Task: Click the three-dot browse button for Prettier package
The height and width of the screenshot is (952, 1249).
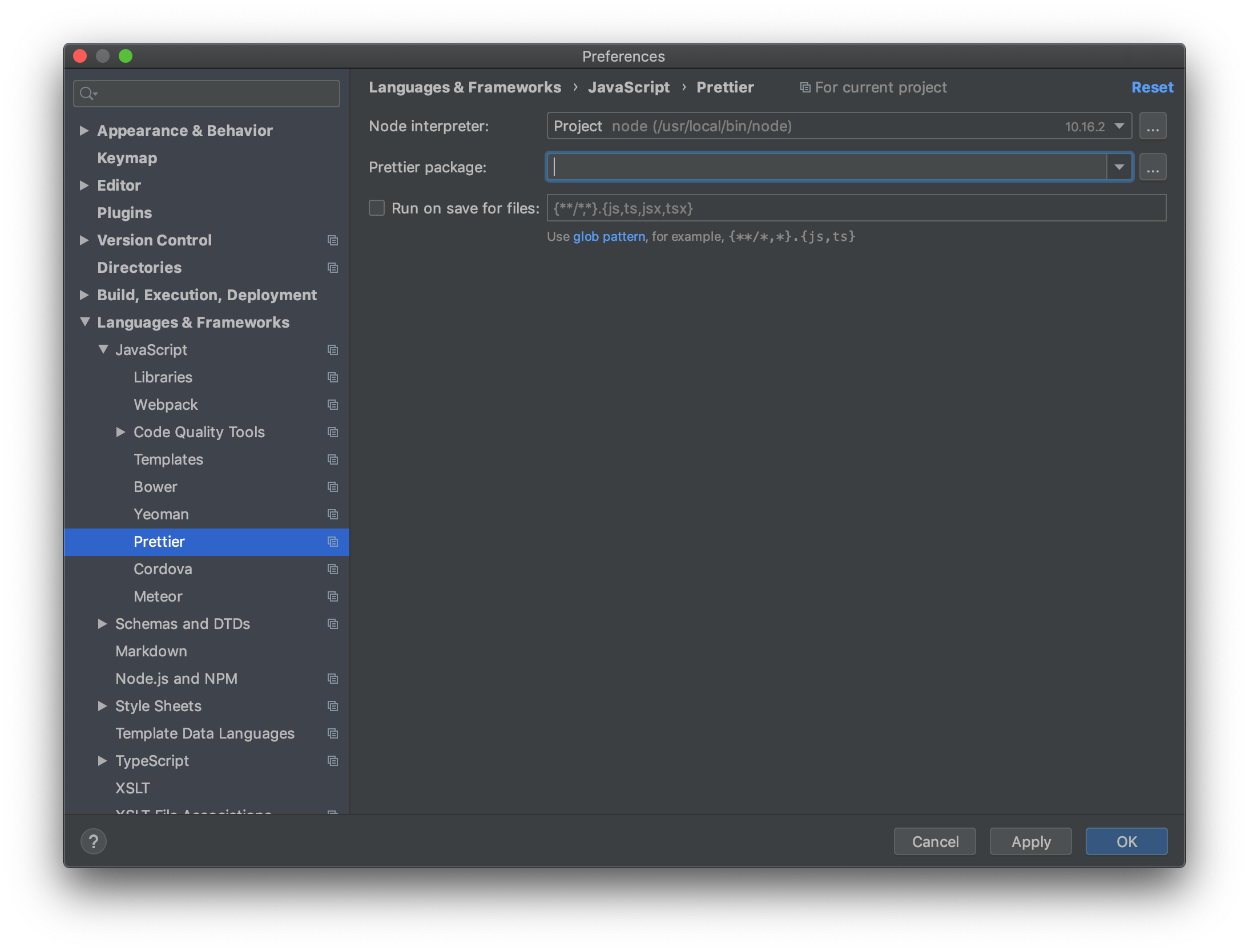Action: pos(1153,167)
